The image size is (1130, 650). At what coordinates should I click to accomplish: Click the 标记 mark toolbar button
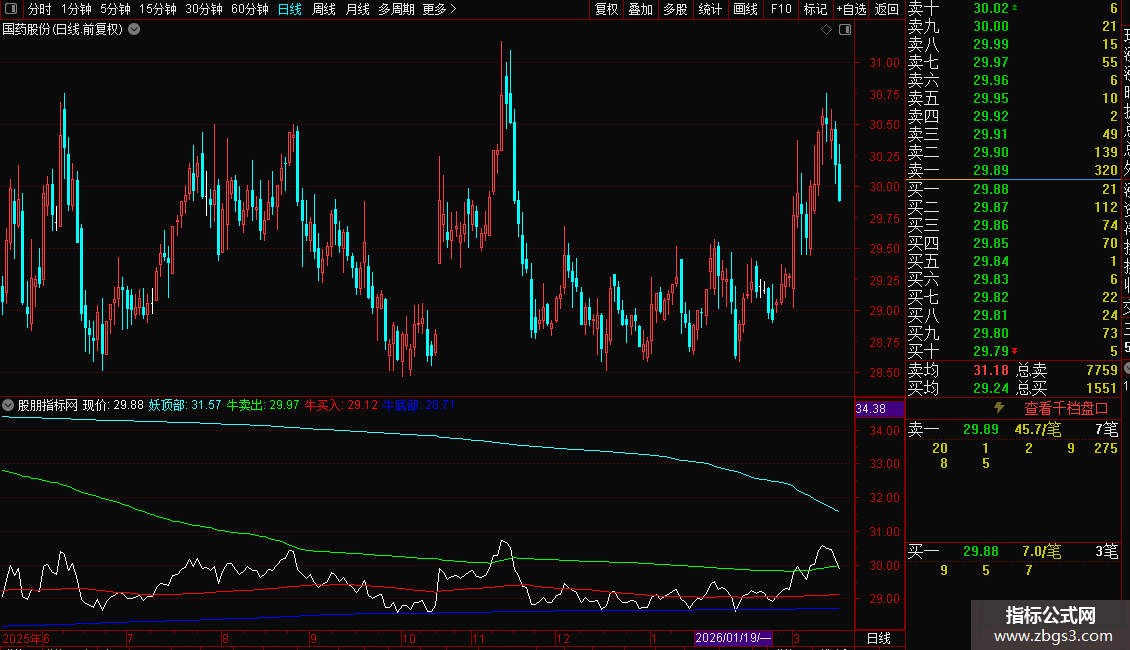(x=815, y=9)
